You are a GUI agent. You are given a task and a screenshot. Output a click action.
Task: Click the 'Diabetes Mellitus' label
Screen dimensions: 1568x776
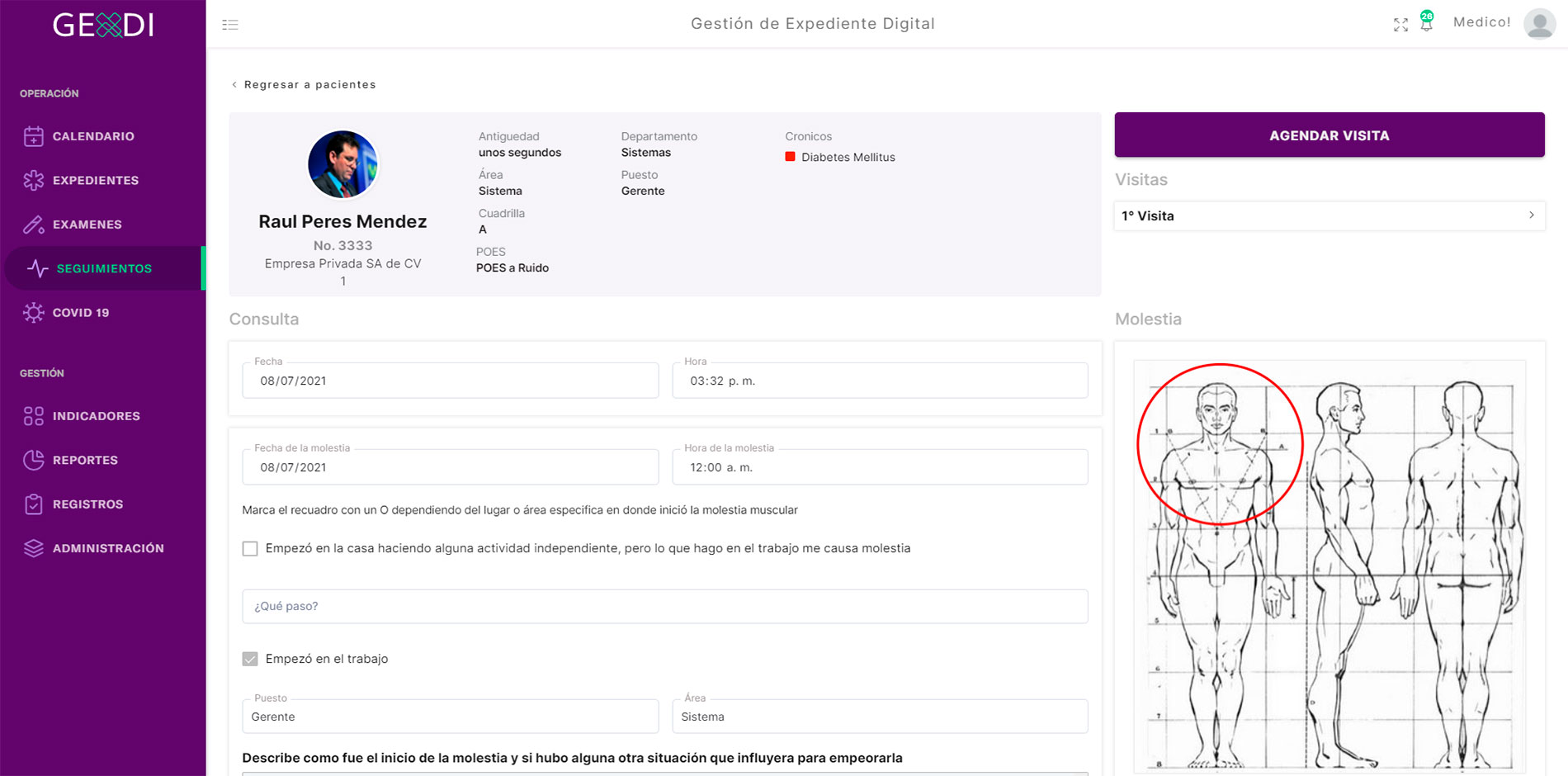(x=848, y=157)
